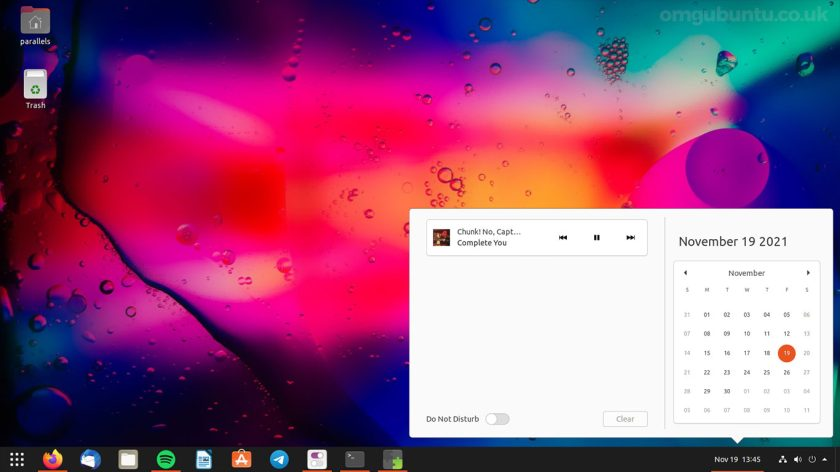The width and height of the screenshot is (840, 472).
Task: Click the network status tray icon
Action: click(x=783, y=459)
